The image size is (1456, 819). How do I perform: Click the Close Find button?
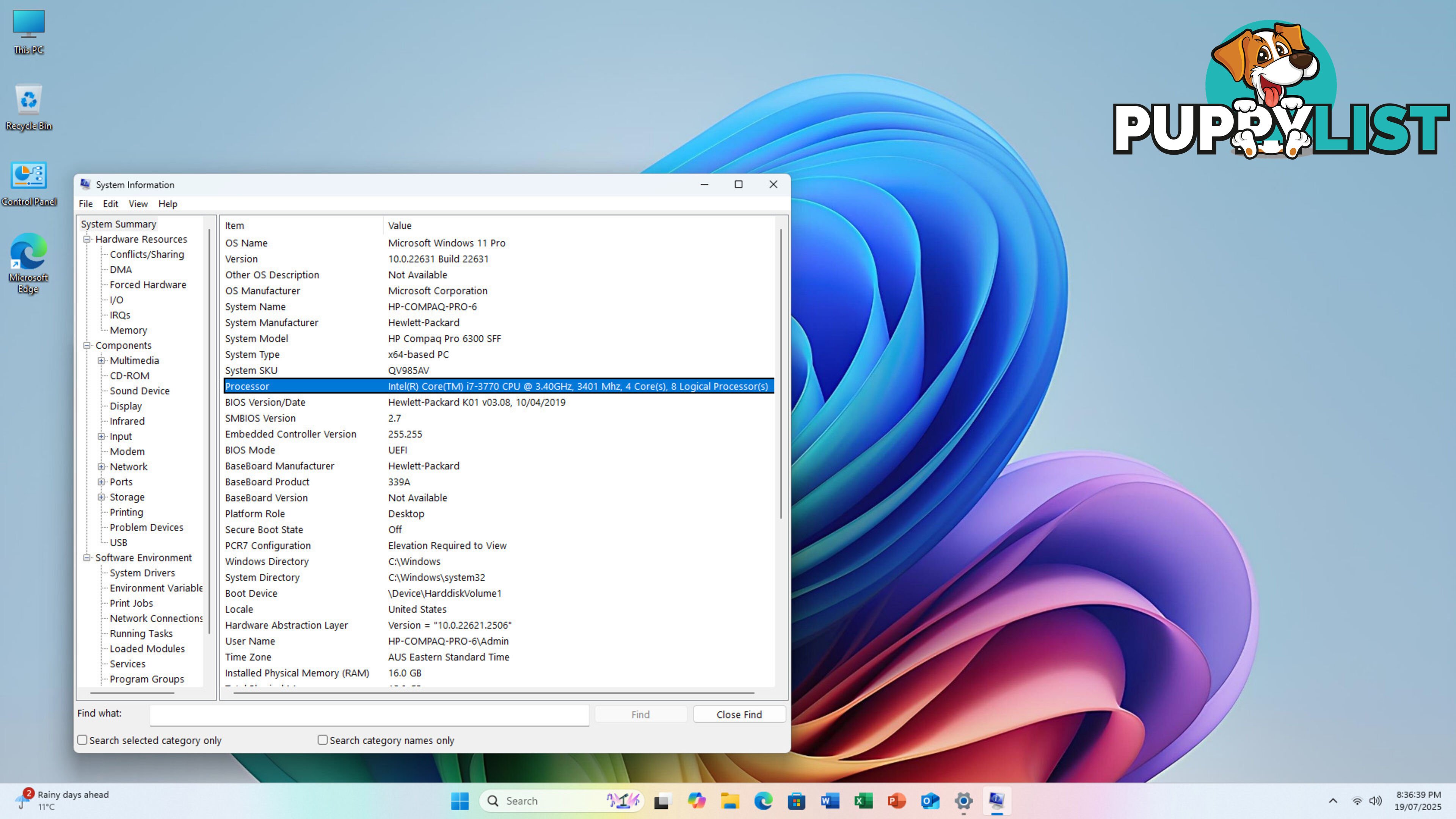pyautogui.click(x=739, y=714)
